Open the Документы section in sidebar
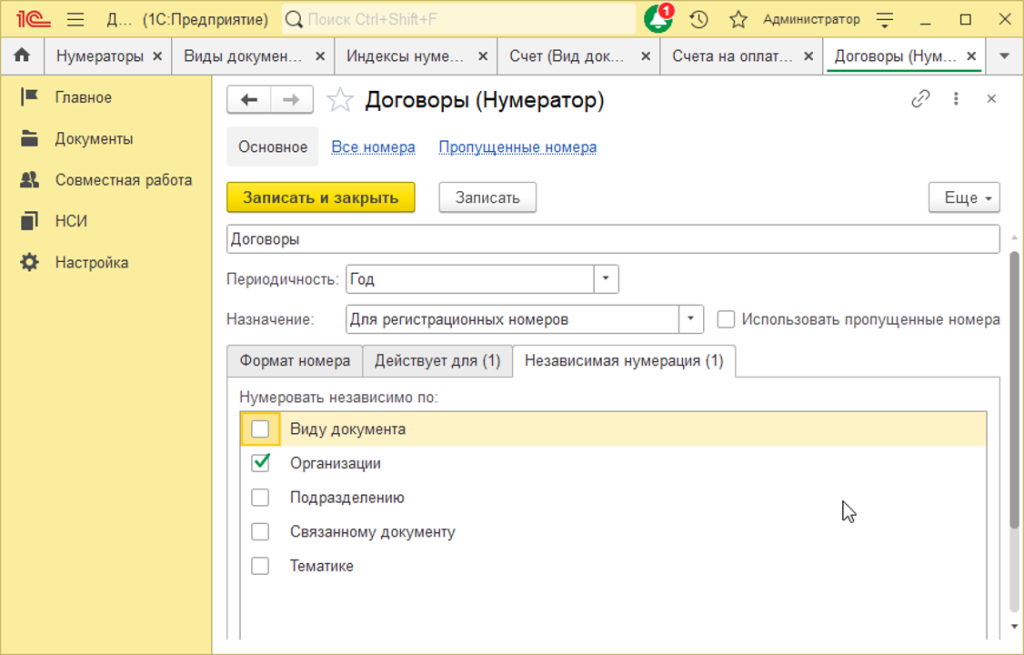This screenshot has height=655, width=1024. click(x=93, y=139)
